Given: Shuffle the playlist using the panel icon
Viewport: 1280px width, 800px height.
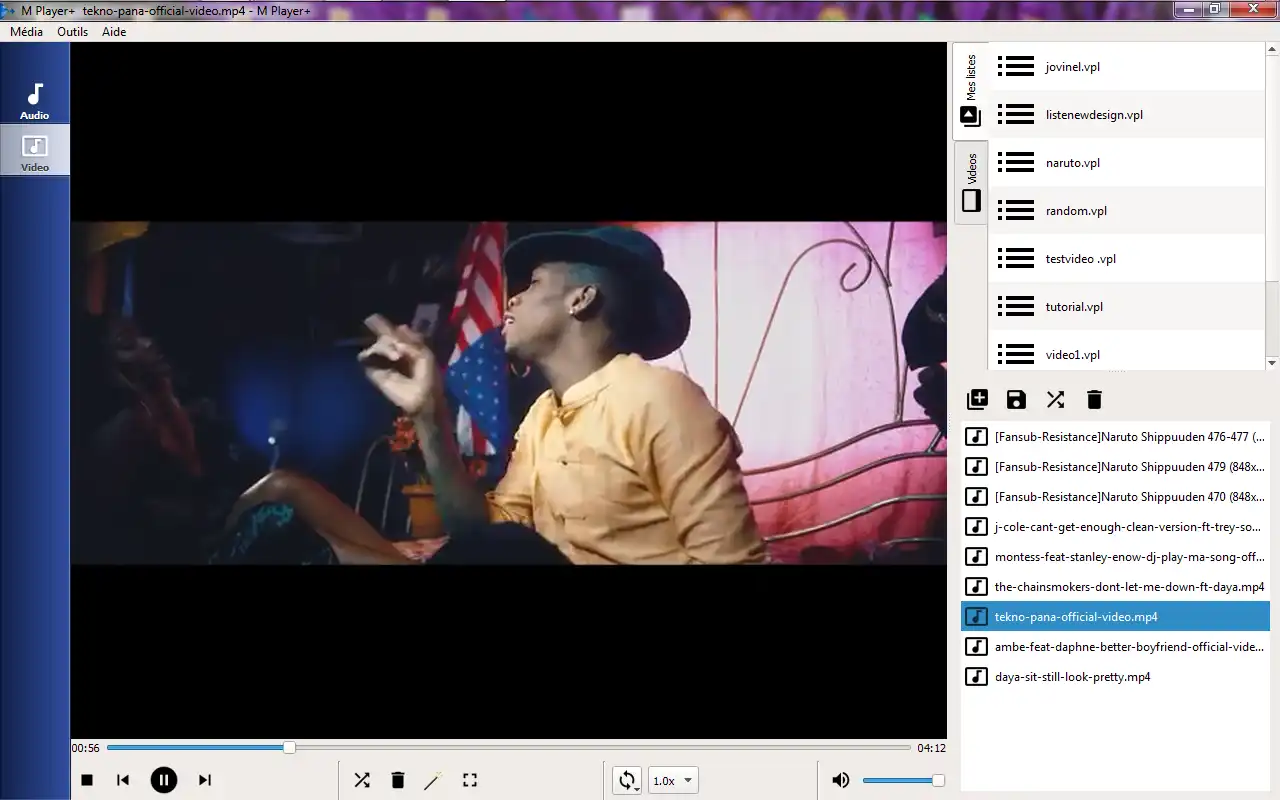Looking at the screenshot, I should [1055, 400].
